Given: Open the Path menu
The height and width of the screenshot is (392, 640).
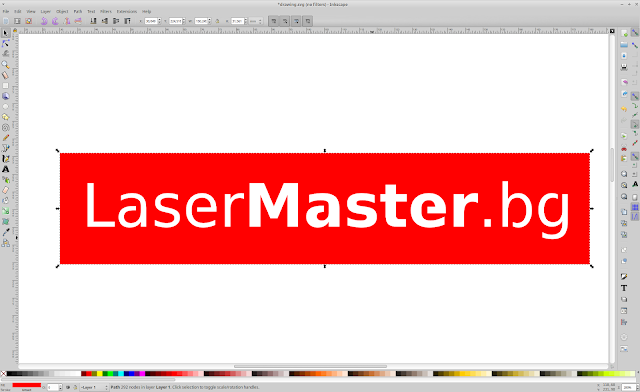Looking at the screenshot, I should 78,11.
